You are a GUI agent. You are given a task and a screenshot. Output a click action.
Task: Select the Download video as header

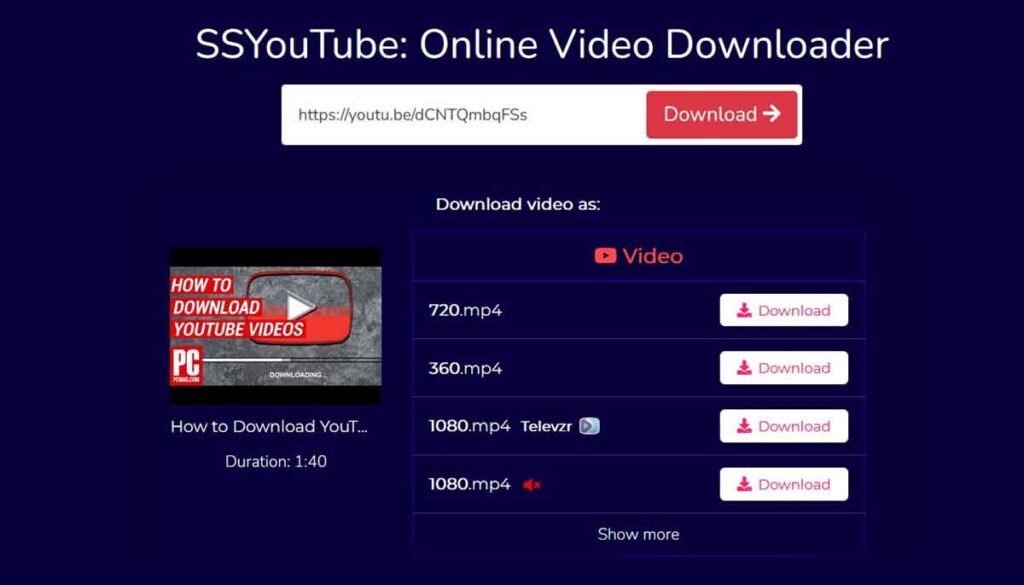point(516,203)
